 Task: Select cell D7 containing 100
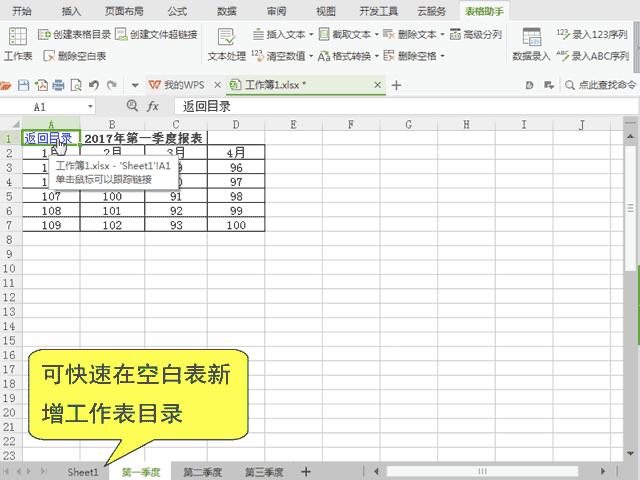pos(236,225)
